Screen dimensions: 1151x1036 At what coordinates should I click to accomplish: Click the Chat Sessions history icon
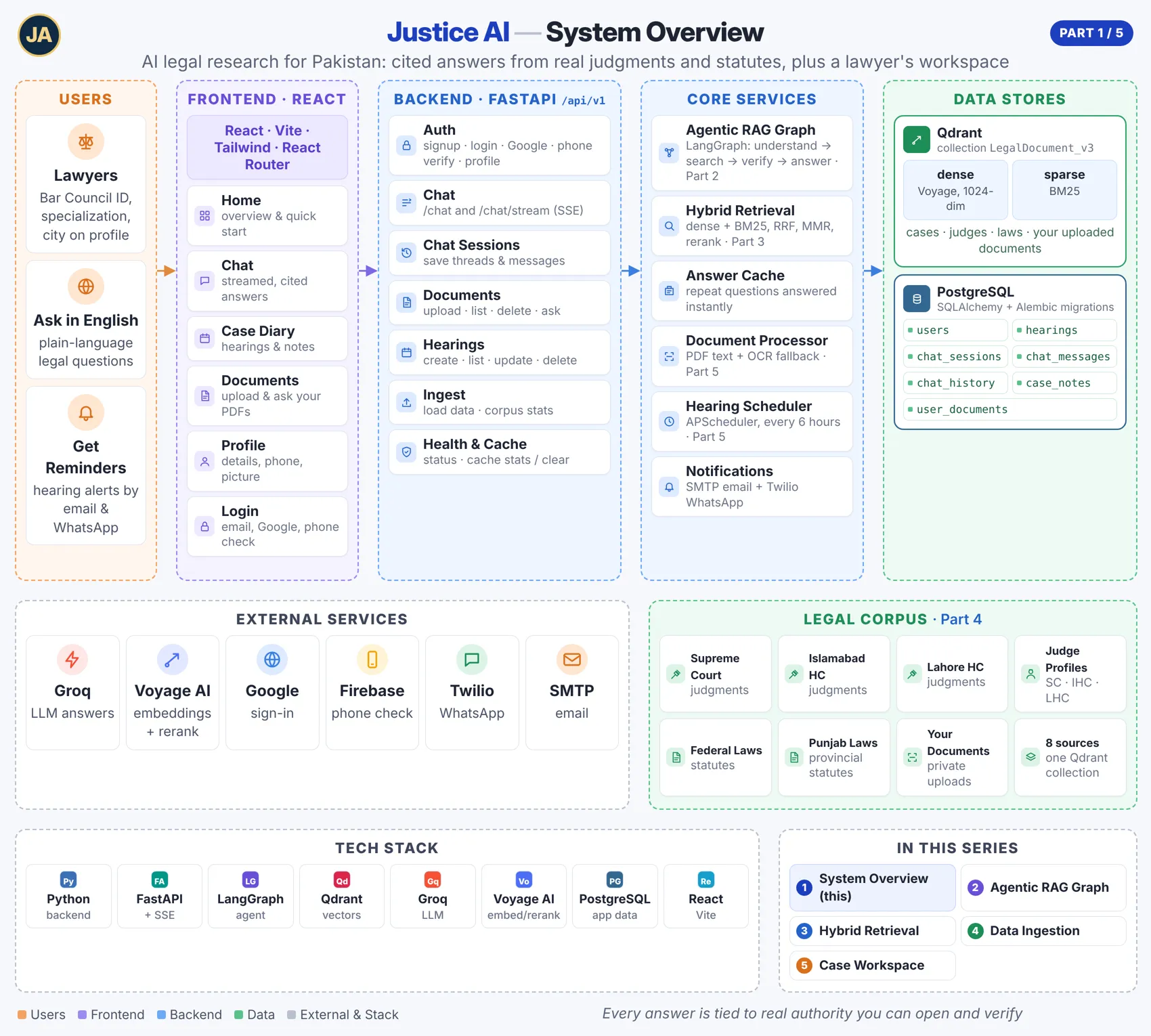point(406,253)
